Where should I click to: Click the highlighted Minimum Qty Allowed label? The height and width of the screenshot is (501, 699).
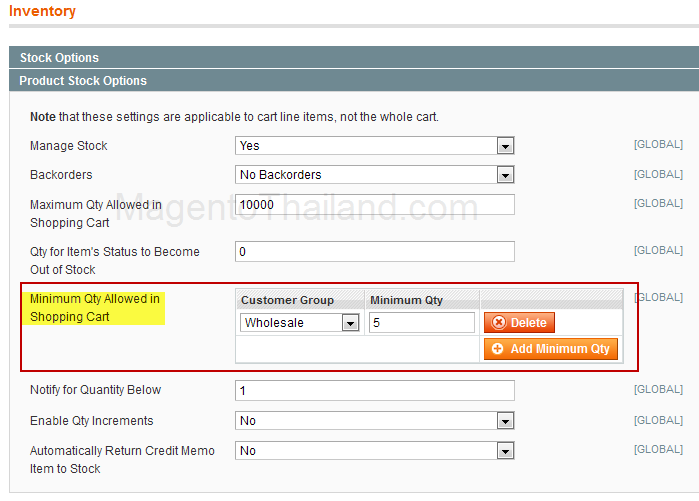(95, 308)
